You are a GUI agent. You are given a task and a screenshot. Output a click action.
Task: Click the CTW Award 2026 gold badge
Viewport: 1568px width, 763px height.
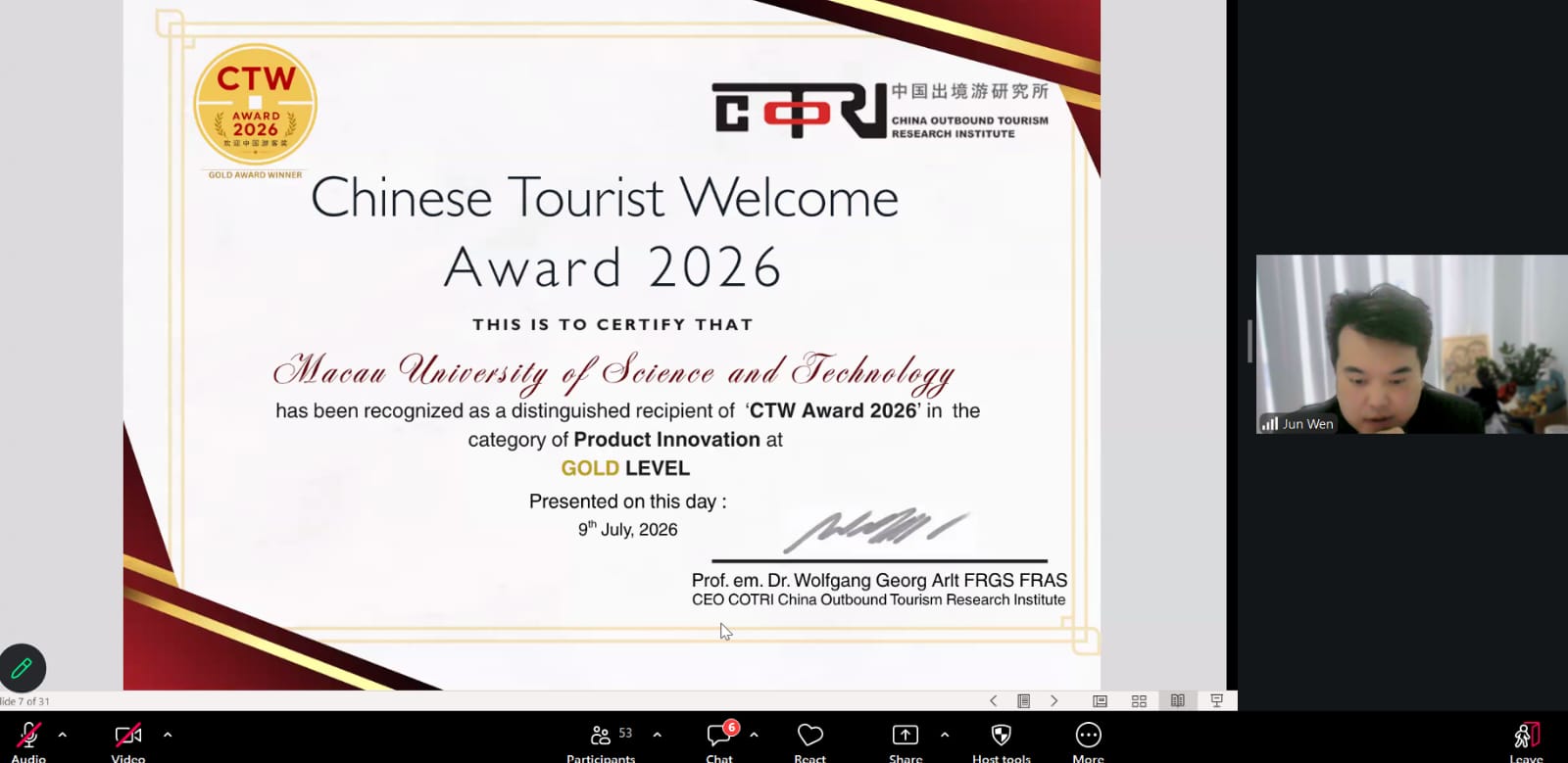[256, 104]
